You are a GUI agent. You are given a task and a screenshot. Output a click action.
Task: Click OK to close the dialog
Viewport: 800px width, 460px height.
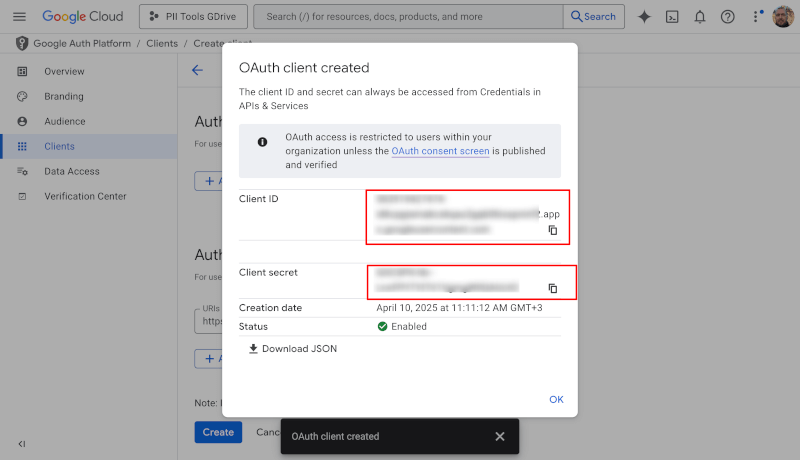tap(556, 399)
